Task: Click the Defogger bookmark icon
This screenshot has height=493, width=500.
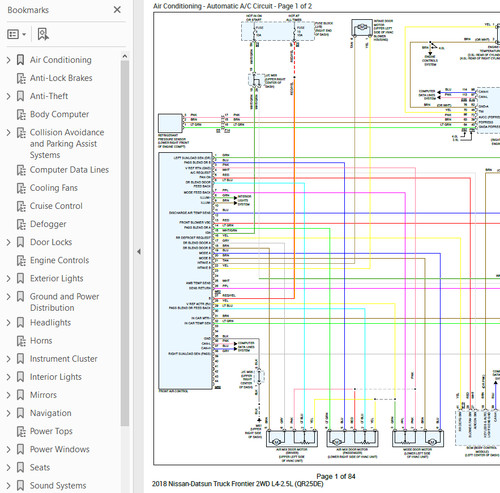Action: tap(21, 224)
